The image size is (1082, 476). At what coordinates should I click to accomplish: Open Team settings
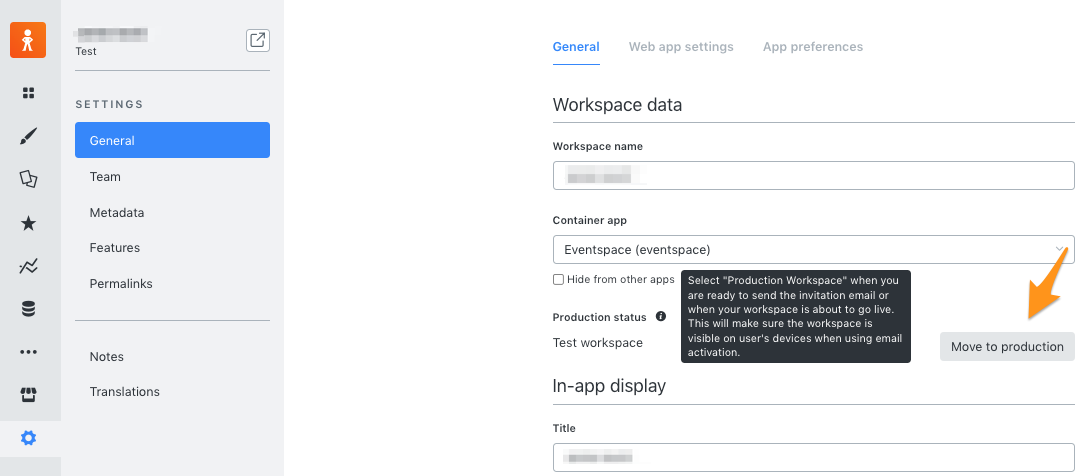point(105,177)
